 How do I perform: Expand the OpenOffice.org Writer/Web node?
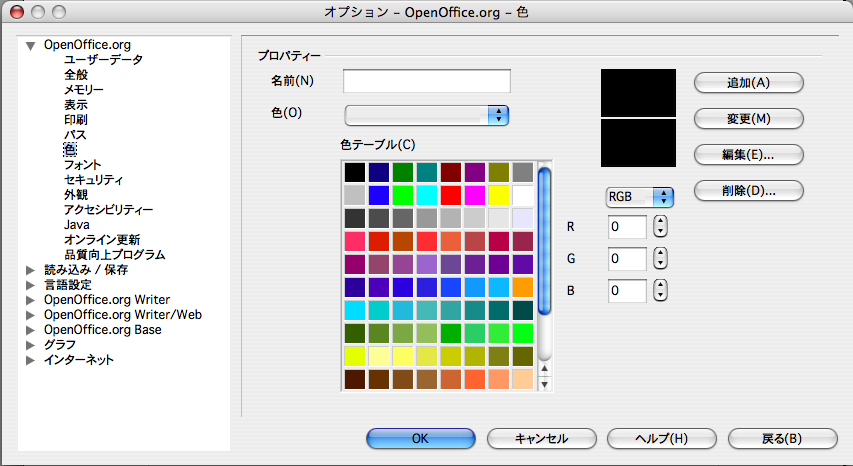click(x=30, y=315)
